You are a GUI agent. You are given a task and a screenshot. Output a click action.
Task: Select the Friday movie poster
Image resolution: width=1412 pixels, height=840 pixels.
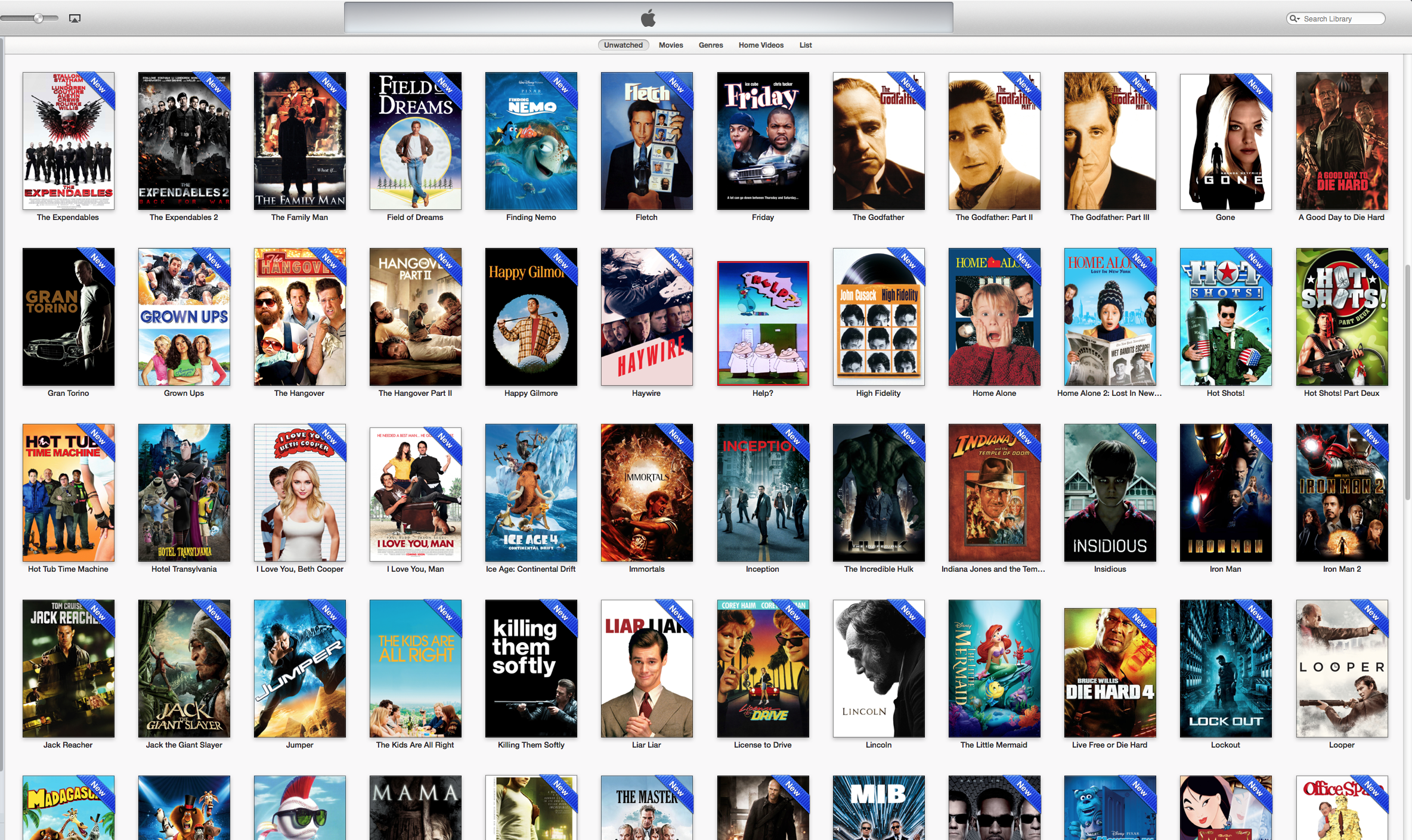(763, 141)
